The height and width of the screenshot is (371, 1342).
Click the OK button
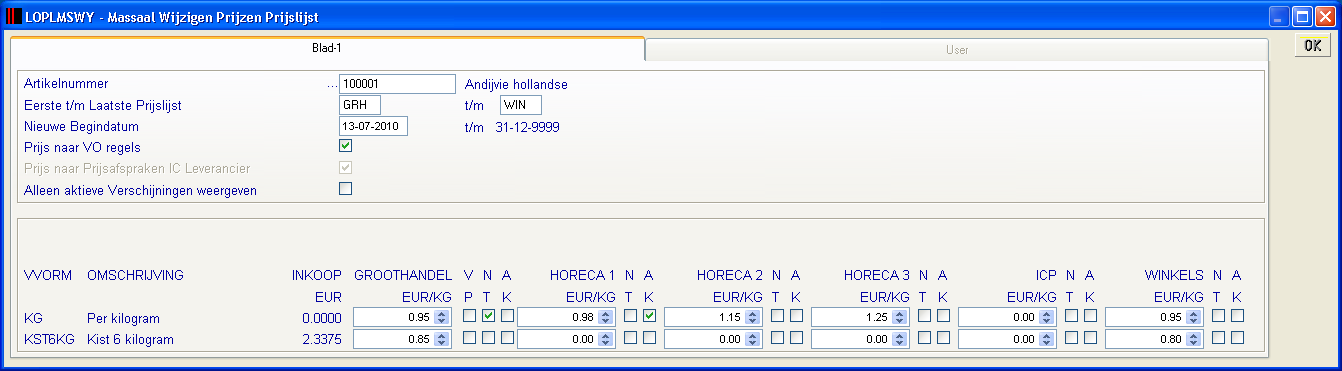(x=1313, y=46)
